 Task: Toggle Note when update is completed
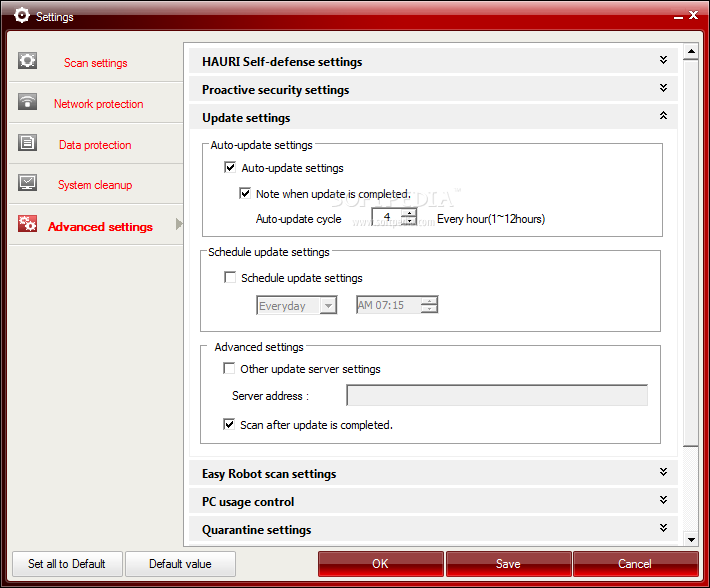[x=245, y=193]
